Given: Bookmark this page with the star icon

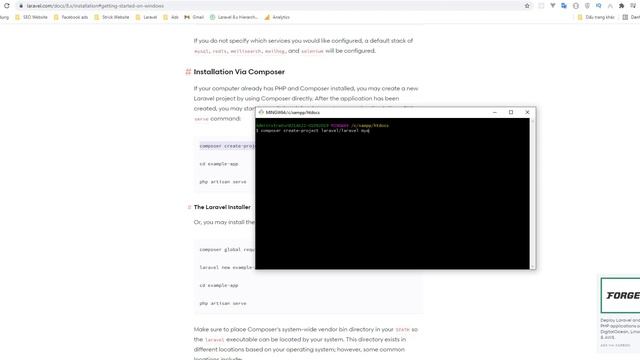Looking at the screenshot, I should pyautogui.click(x=527, y=6).
